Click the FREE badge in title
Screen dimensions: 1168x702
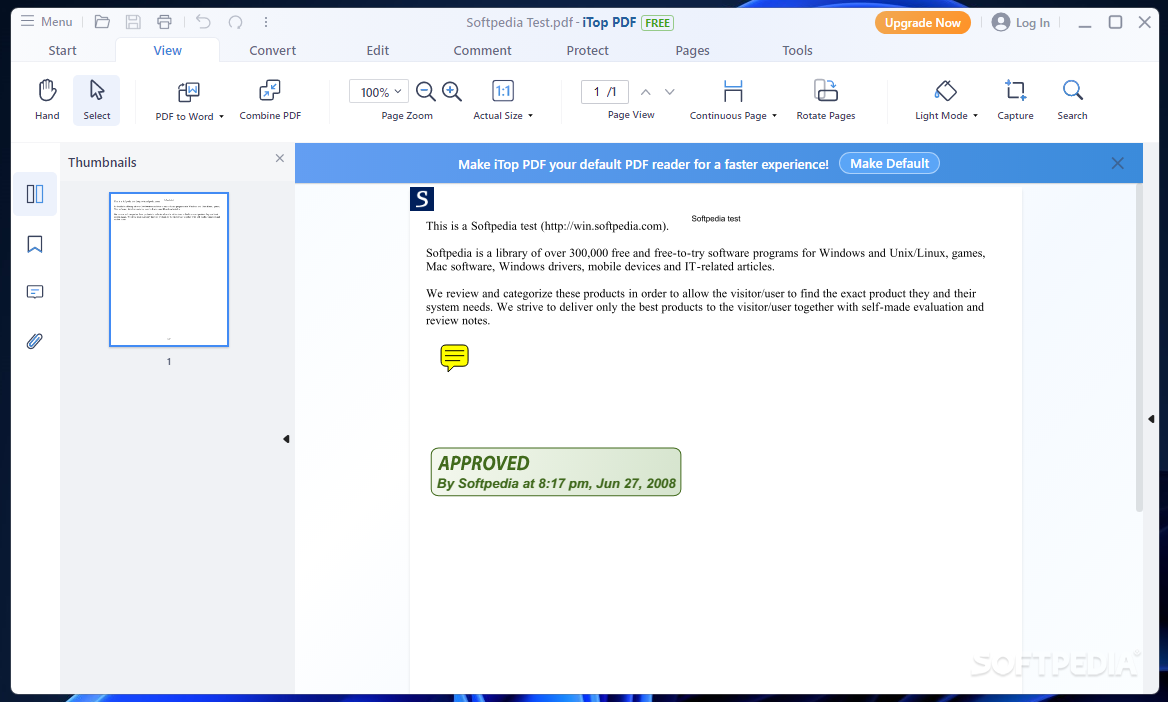coord(657,23)
